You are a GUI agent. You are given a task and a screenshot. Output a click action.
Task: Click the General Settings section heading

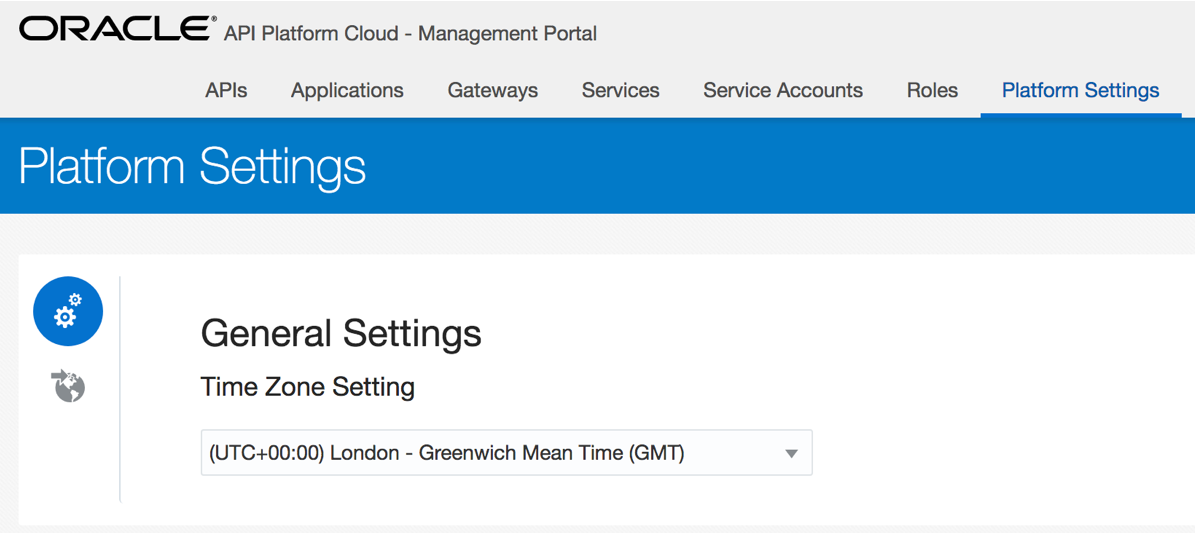tap(341, 334)
